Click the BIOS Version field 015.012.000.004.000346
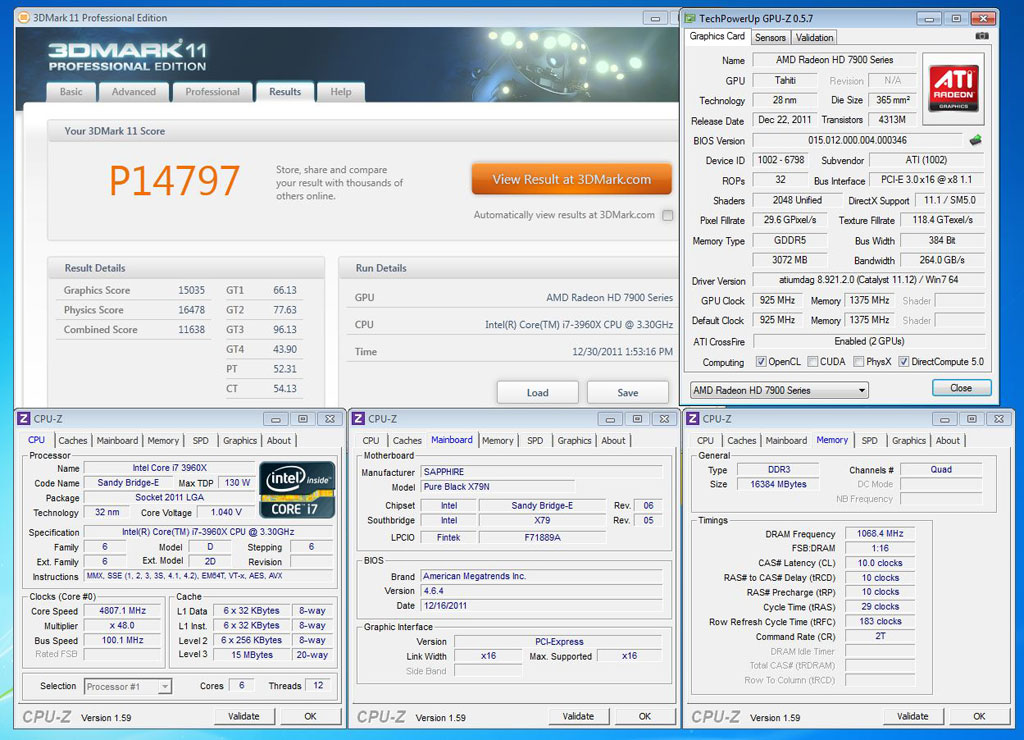 pos(857,140)
